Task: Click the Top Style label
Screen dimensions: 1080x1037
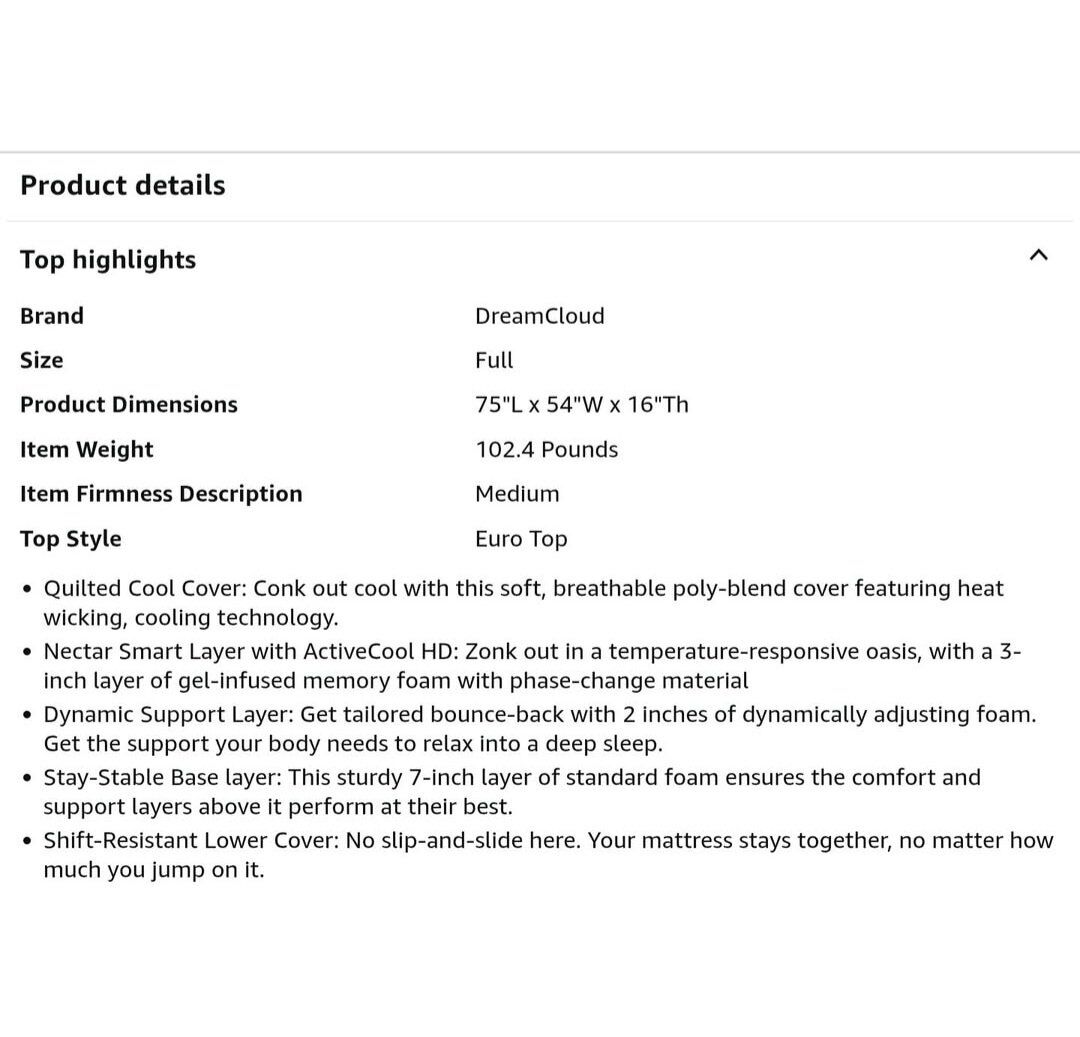Action: pos(71,539)
